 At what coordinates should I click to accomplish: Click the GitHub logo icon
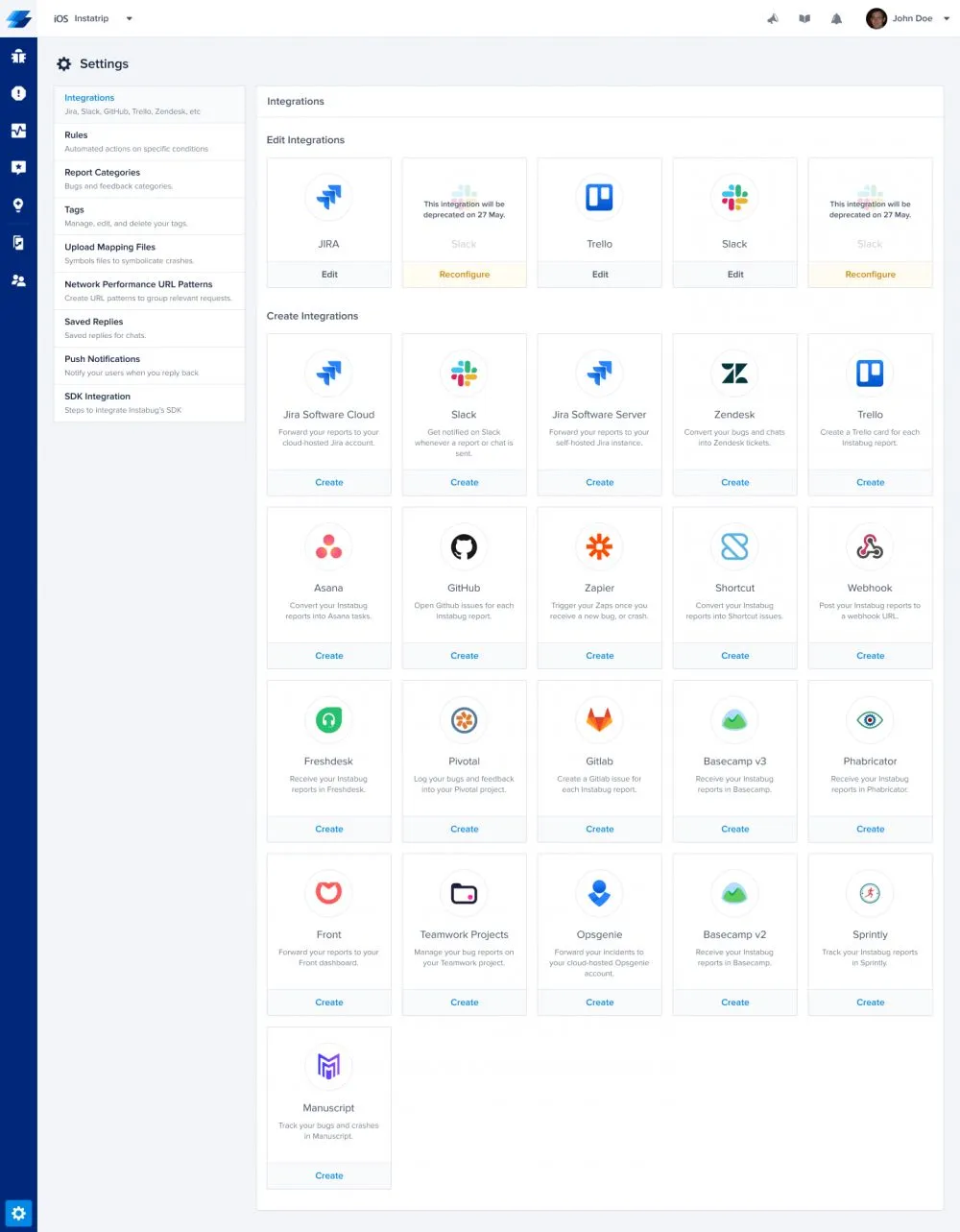[x=465, y=546]
